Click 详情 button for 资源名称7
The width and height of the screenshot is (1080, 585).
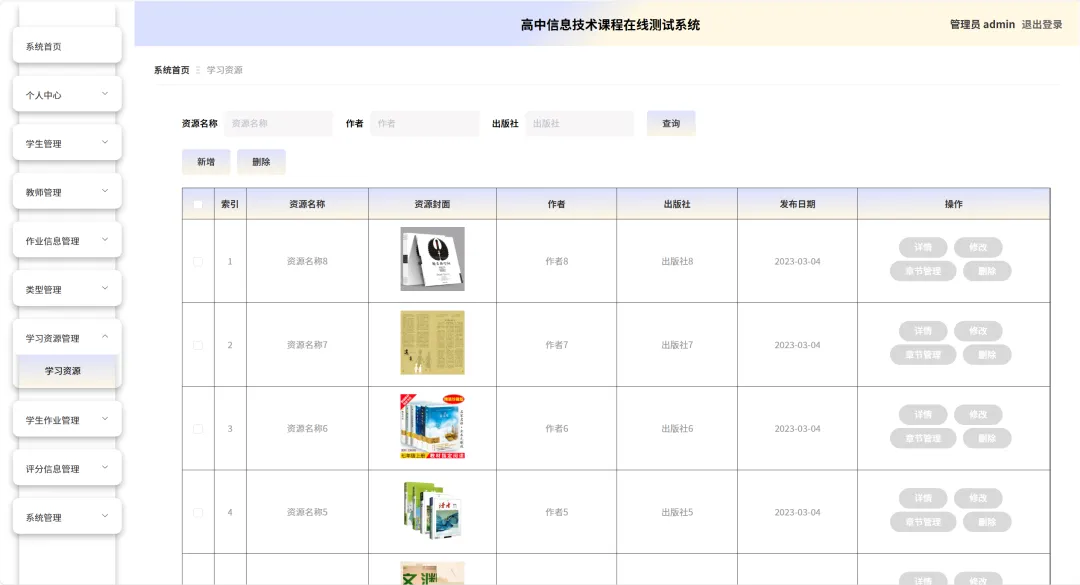pos(923,331)
